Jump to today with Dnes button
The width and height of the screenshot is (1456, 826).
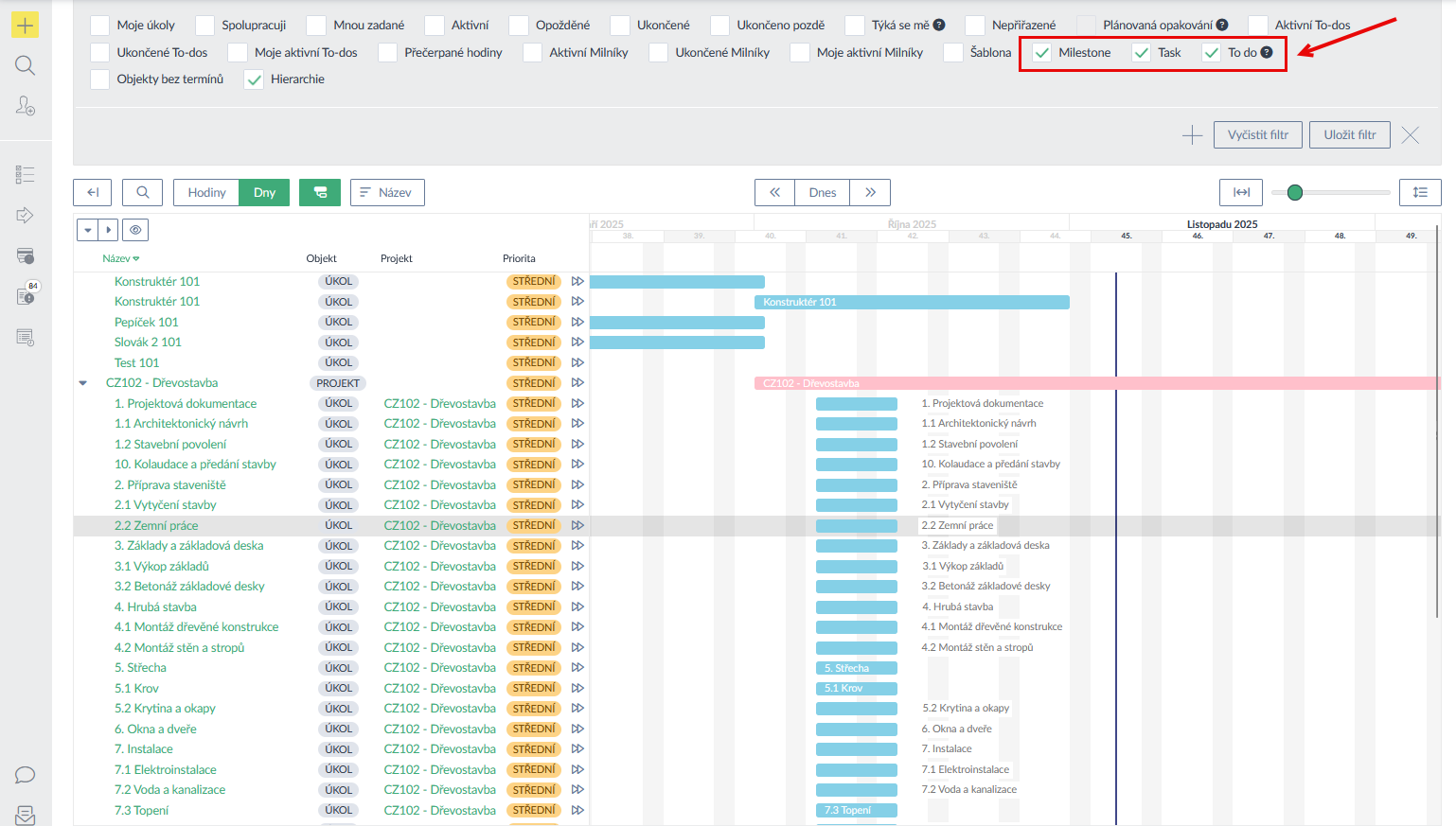(x=822, y=192)
